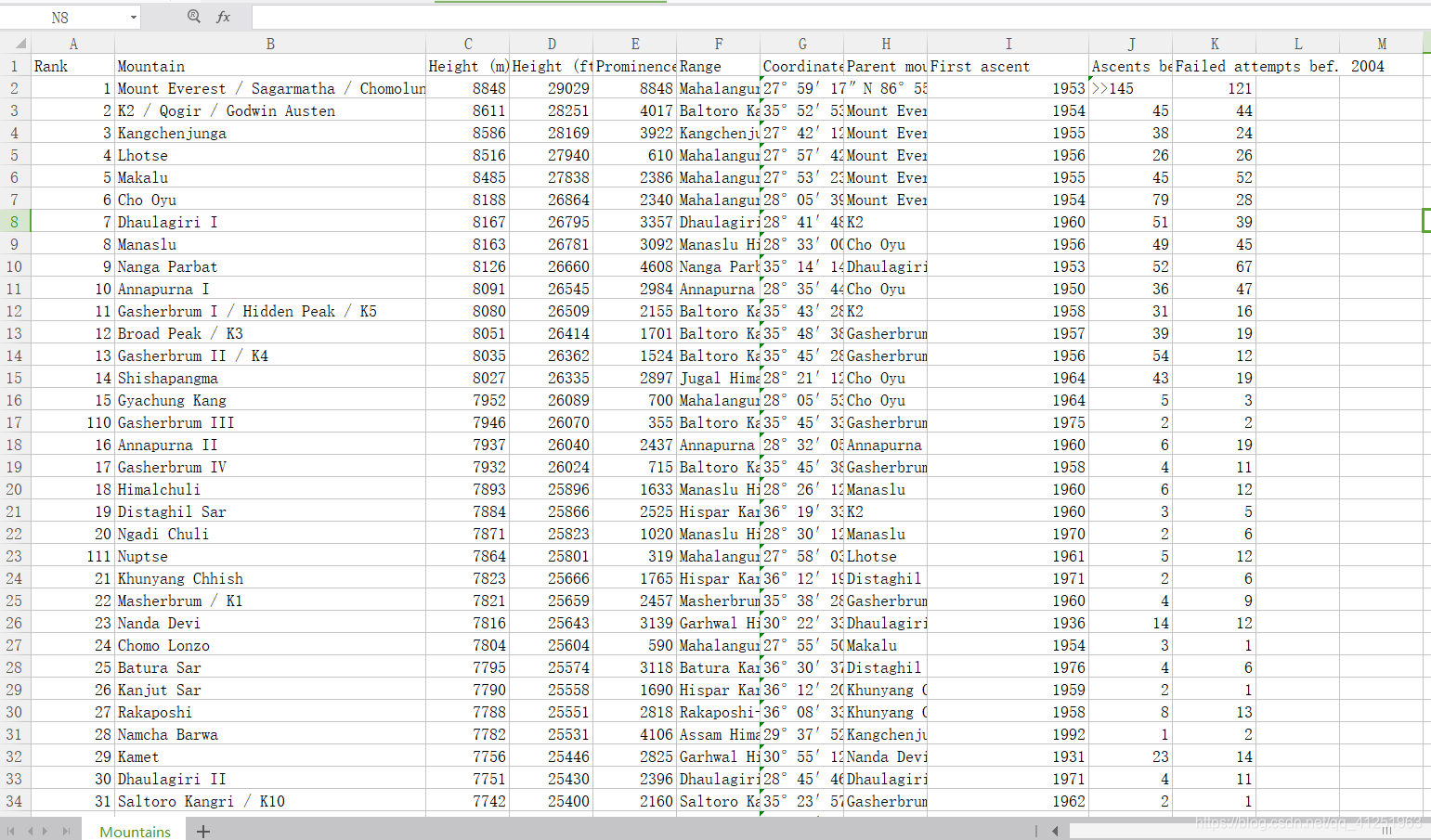Click the 'Rakaposhi' mountain cell
The width and height of the screenshot is (1431, 840).
pyautogui.click(x=270, y=712)
